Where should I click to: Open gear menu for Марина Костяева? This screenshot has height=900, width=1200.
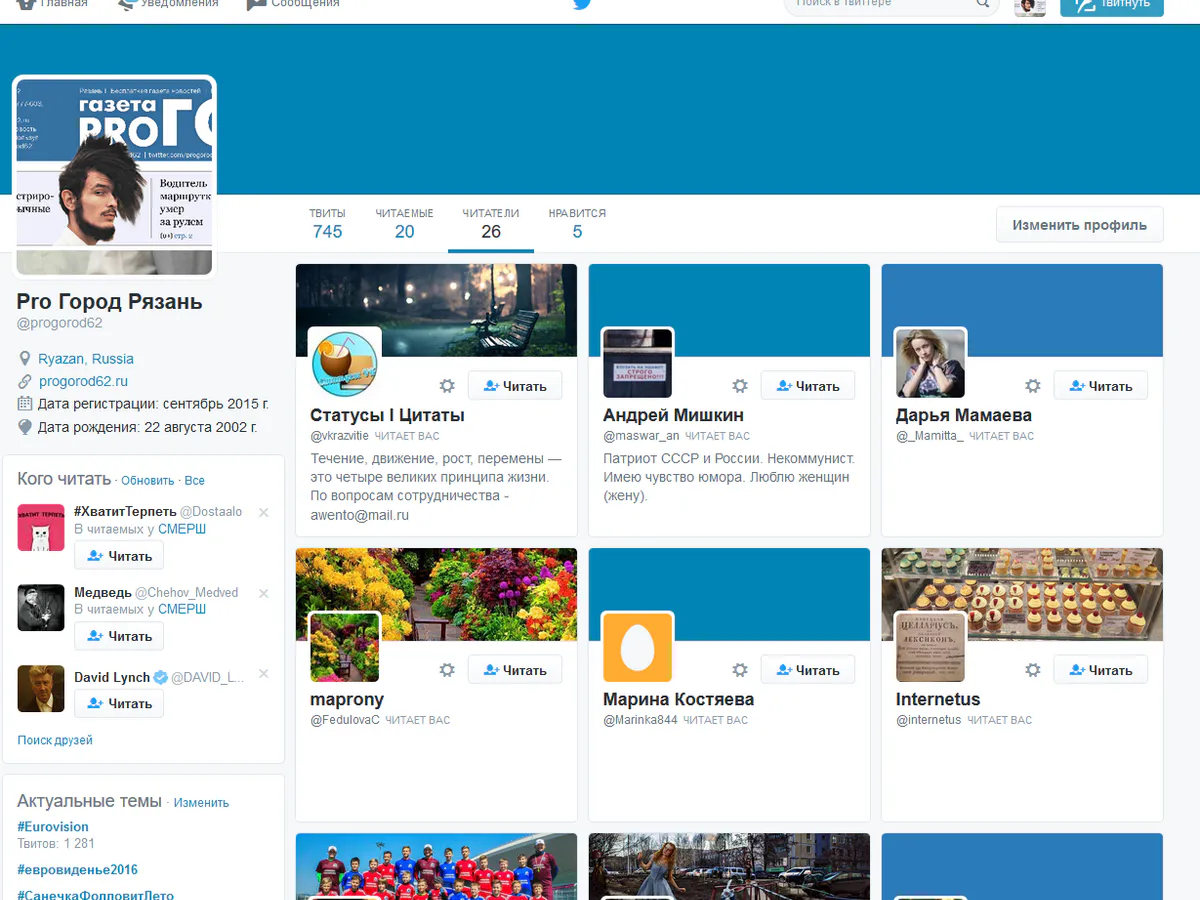(740, 670)
